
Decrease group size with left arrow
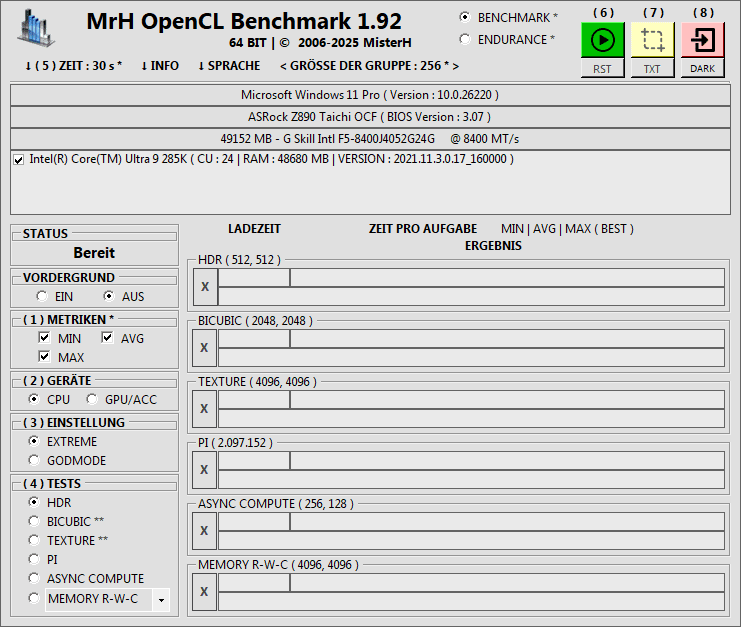[x=283, y=66]
